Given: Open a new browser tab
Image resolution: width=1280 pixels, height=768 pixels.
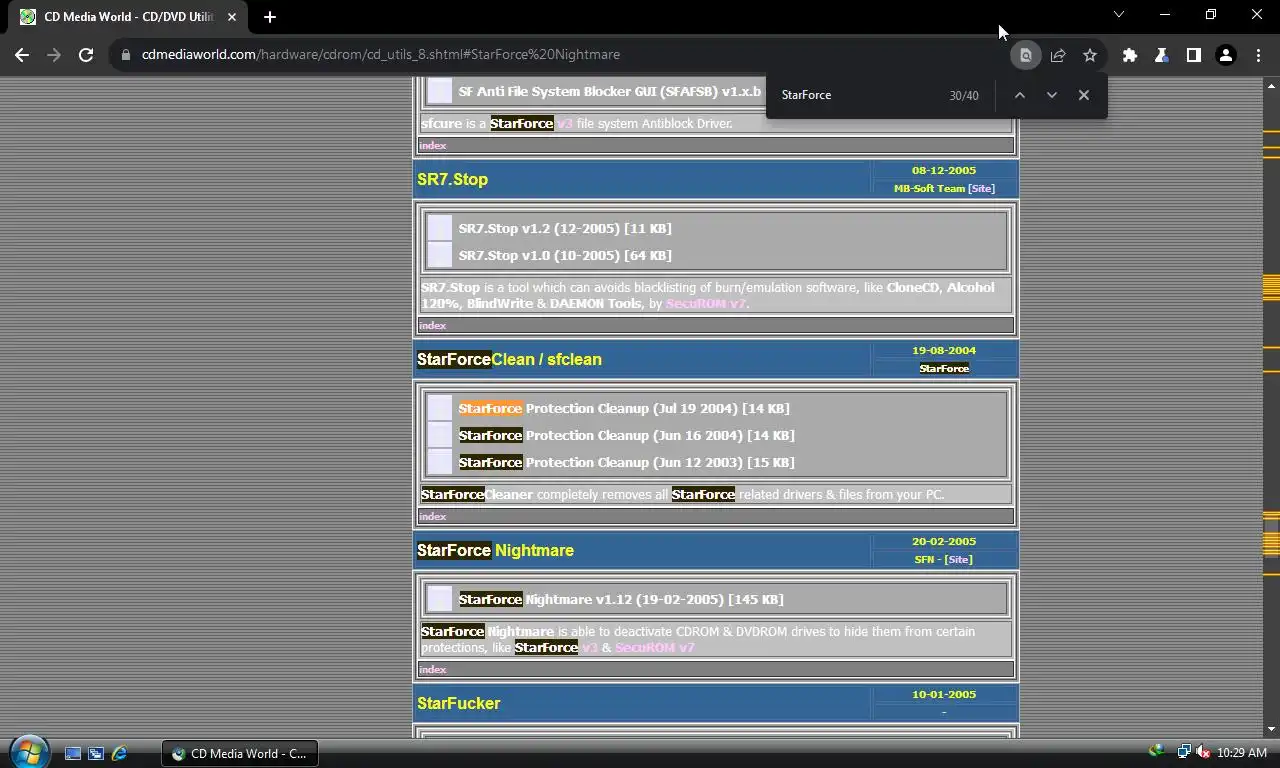Looking at the screenshot, I should coord(270,17).
